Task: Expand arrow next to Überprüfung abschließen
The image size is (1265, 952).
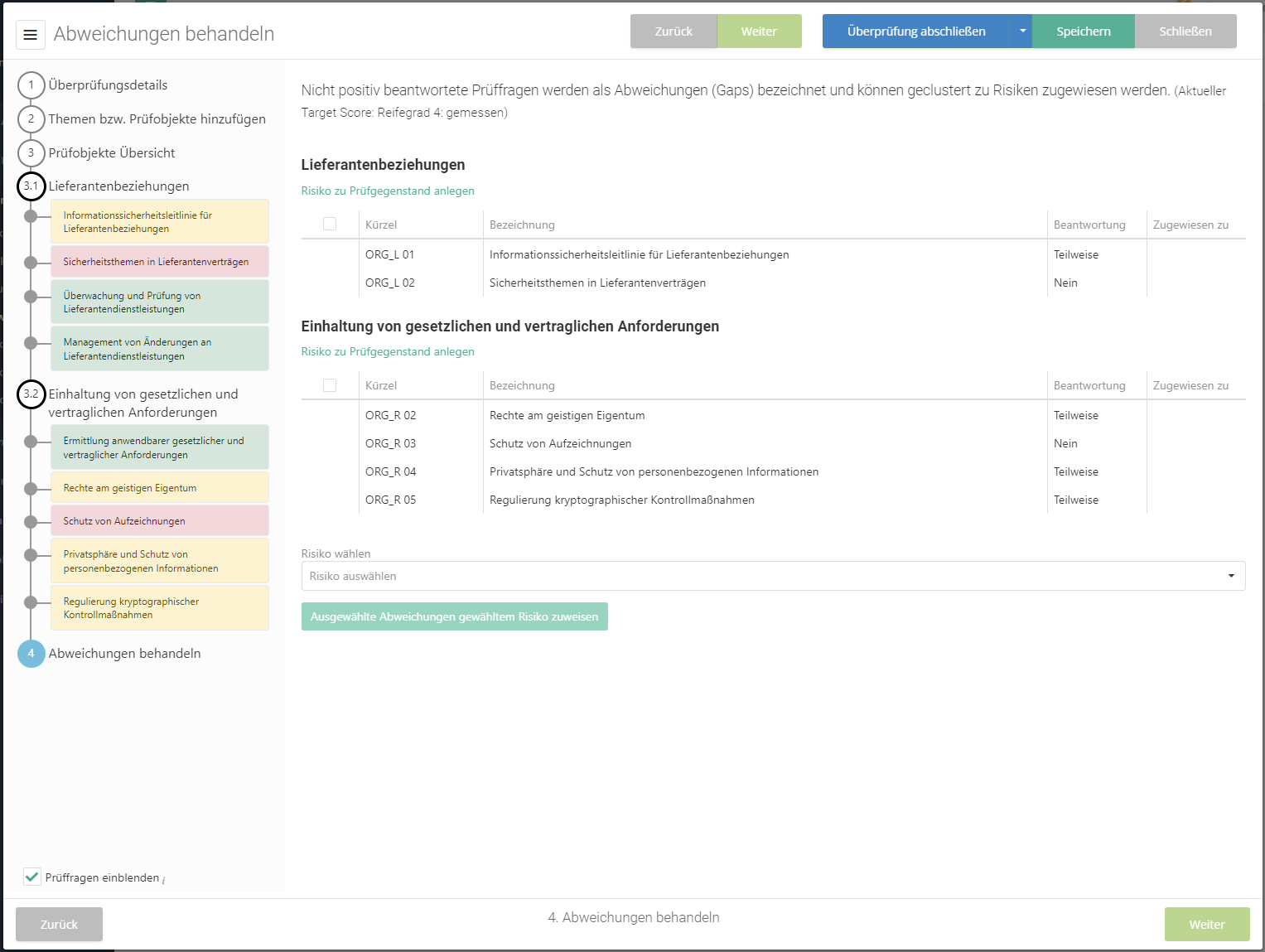Action: click(1022, 31)
